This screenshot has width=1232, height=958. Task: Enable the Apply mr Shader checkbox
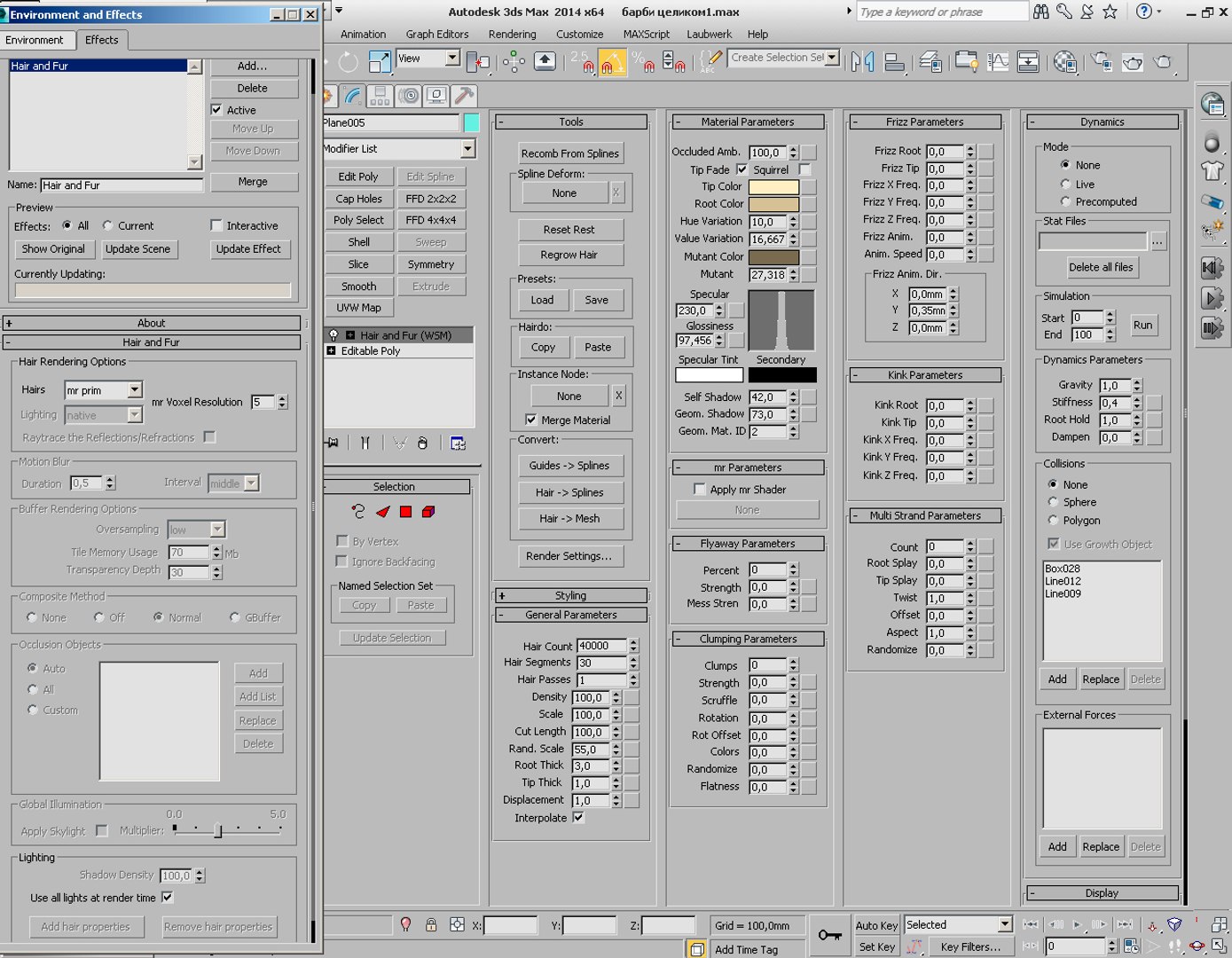[x=700, y=490]
